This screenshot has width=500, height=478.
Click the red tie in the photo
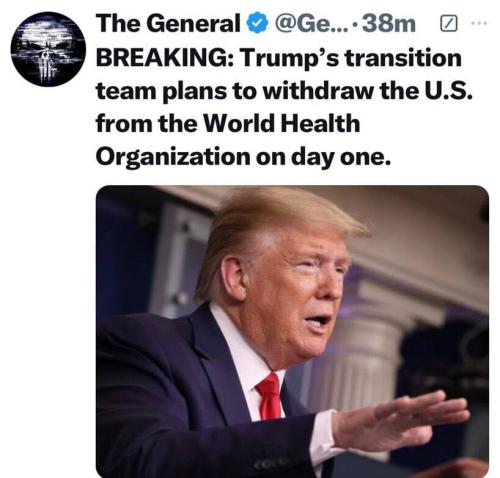click(x=269, y=397)
